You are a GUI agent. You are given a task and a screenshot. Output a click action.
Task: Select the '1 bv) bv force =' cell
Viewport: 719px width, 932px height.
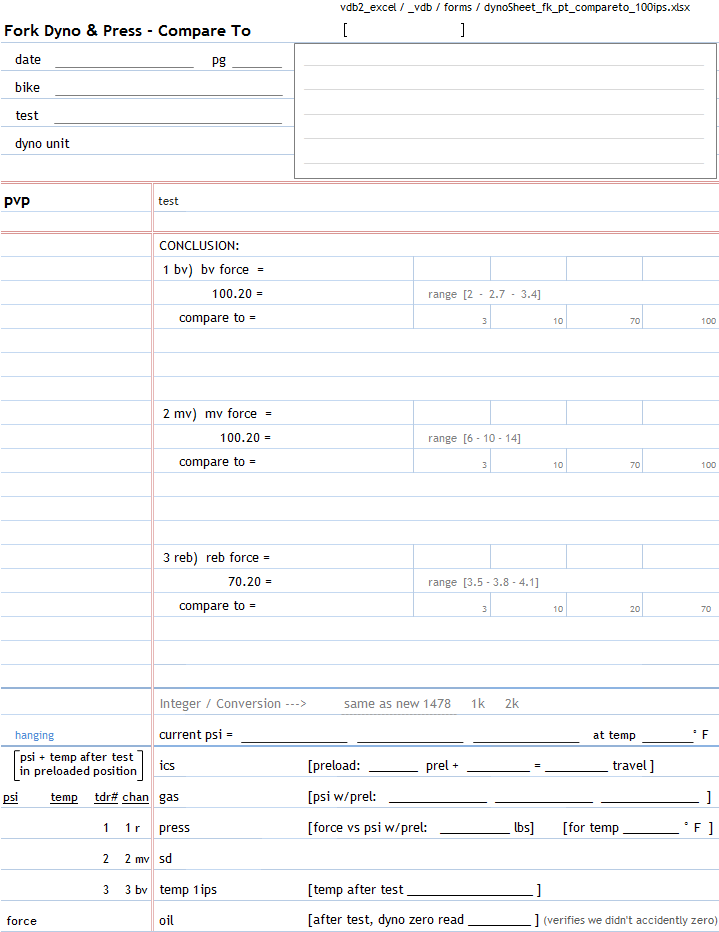point(213,270)
